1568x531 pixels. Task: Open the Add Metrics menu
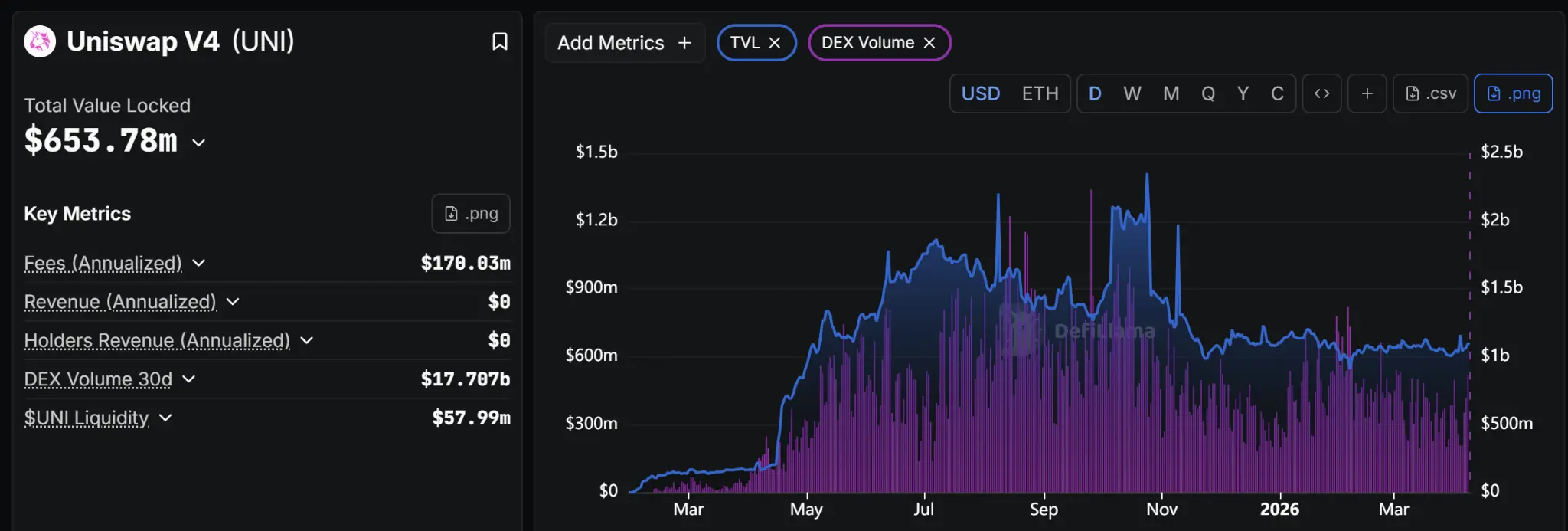(624, 43)
